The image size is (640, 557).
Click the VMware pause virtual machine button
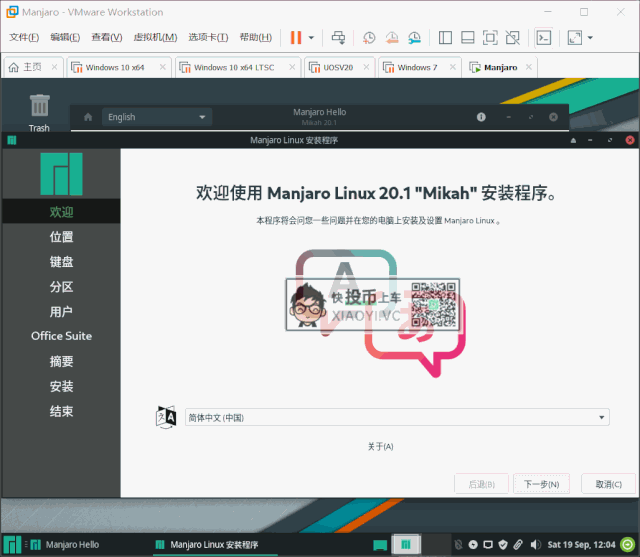pyautogui.click(x=296, y=38)
